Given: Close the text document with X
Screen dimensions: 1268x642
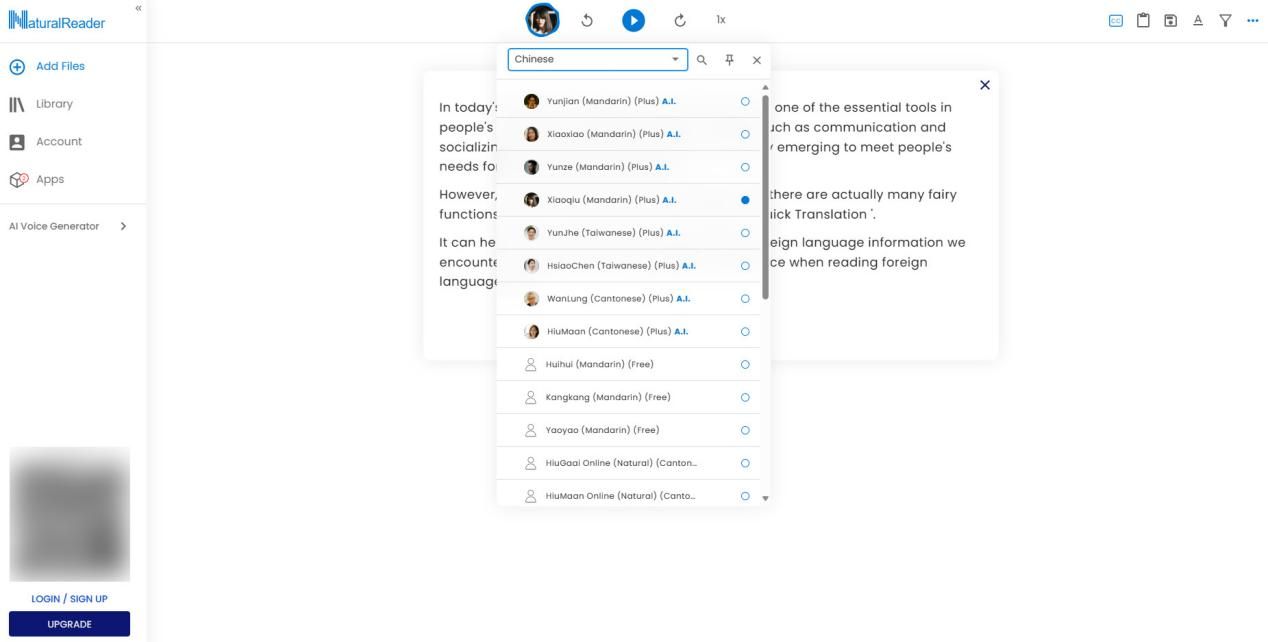Looking at the screenshot, I should [985, 85].
